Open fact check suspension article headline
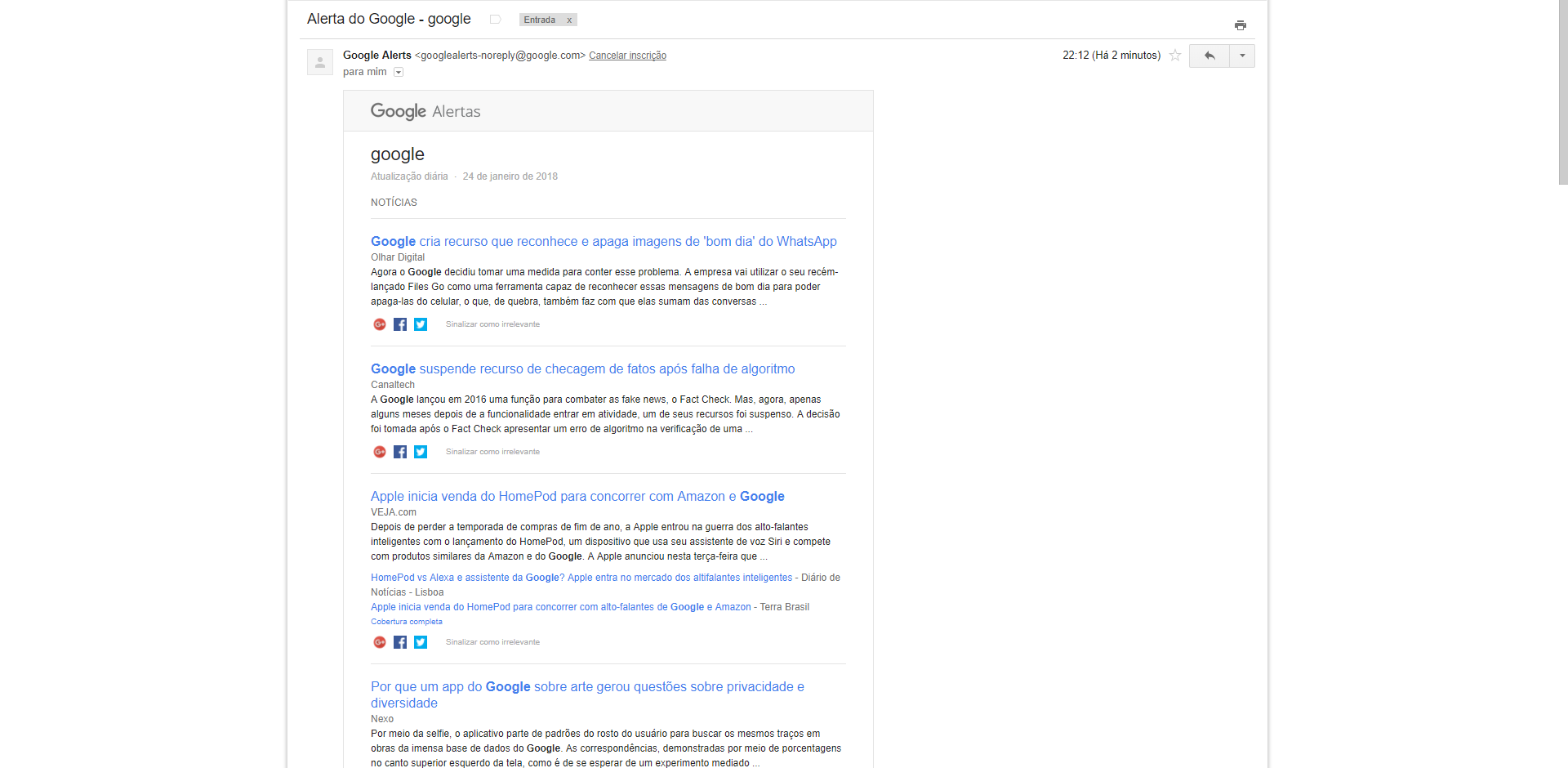This screenshot has width=1568, height=768. click(582, 368)
